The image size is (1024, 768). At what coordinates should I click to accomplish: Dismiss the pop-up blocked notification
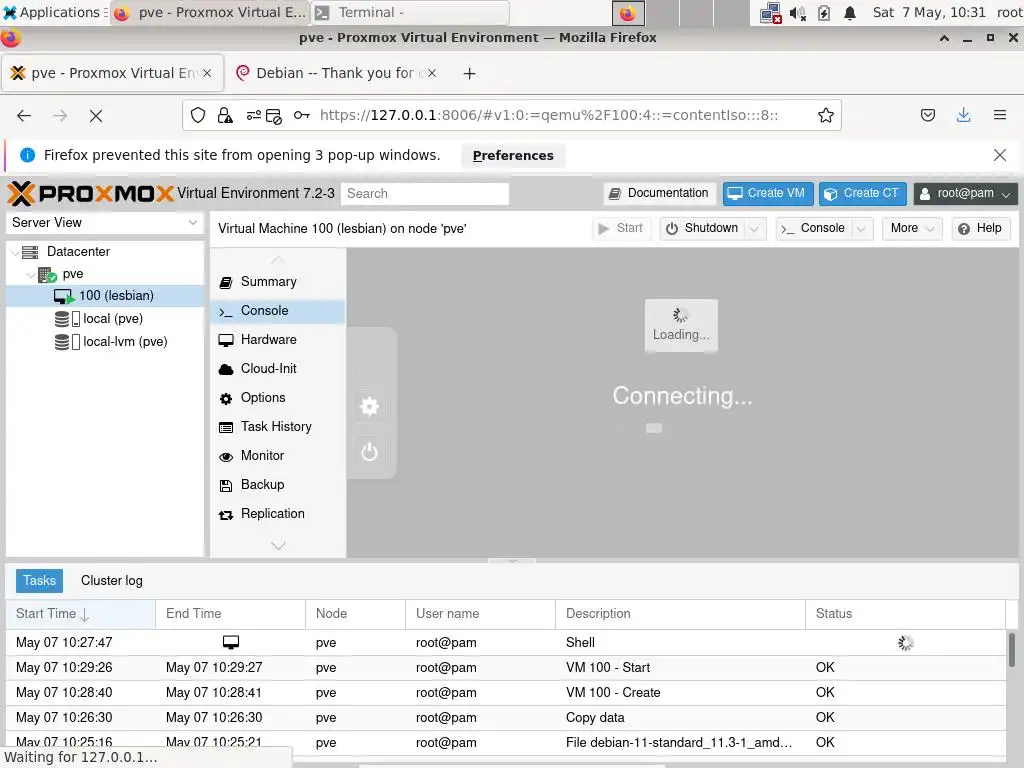click(x=1000, y=155)
